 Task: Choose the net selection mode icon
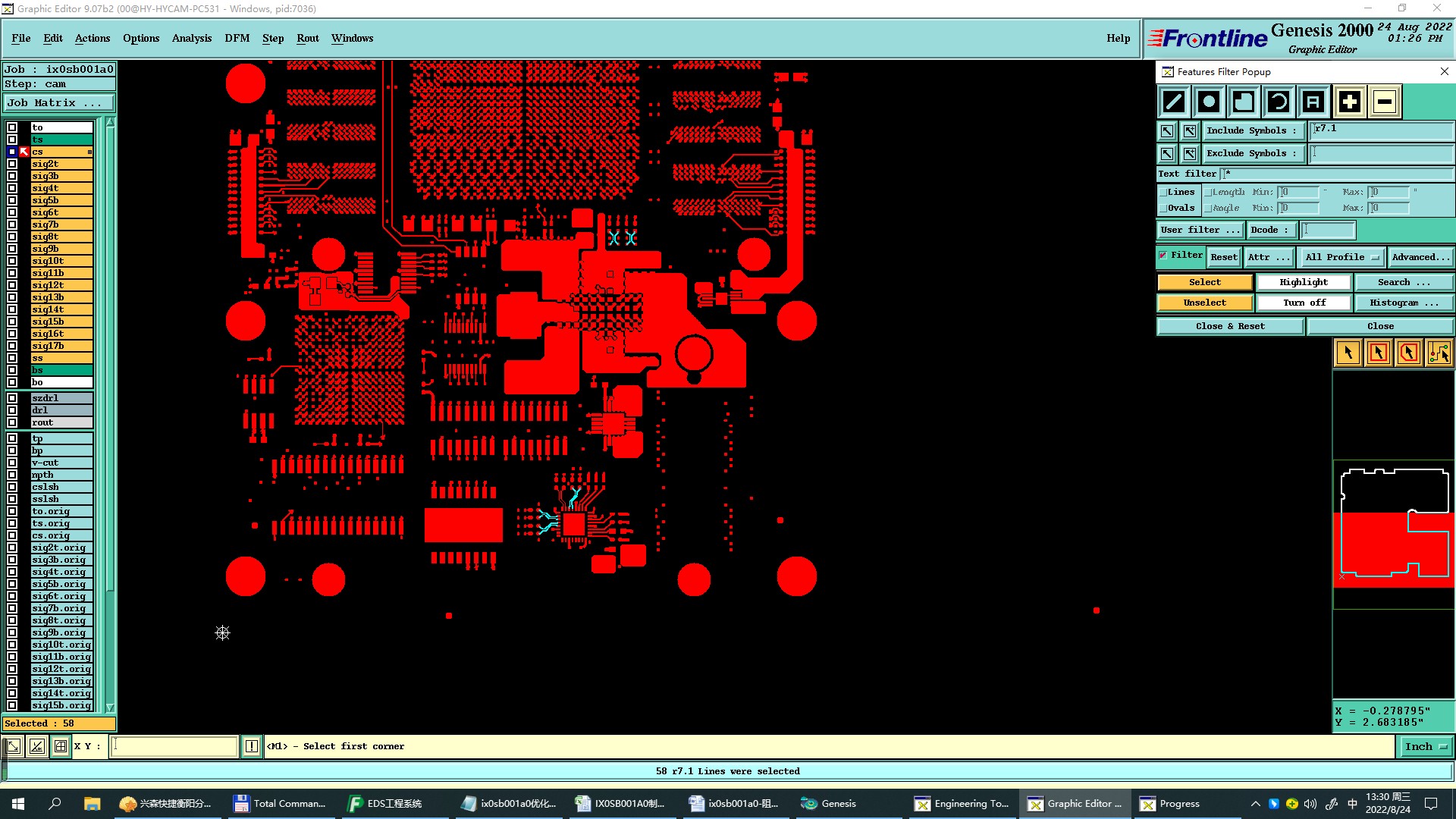pyautogui.click(x=1439, y=353)
